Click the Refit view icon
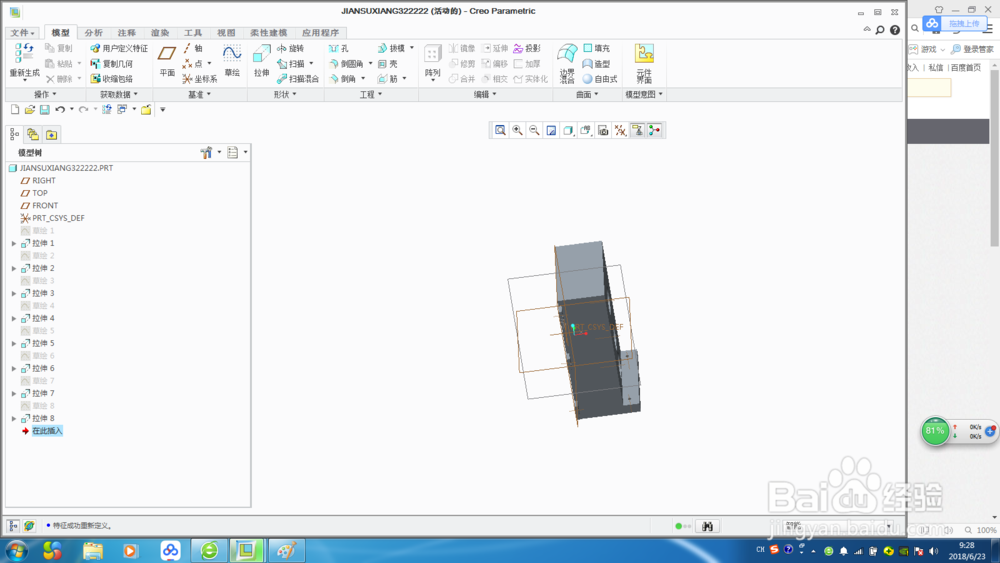 [501, 131]
